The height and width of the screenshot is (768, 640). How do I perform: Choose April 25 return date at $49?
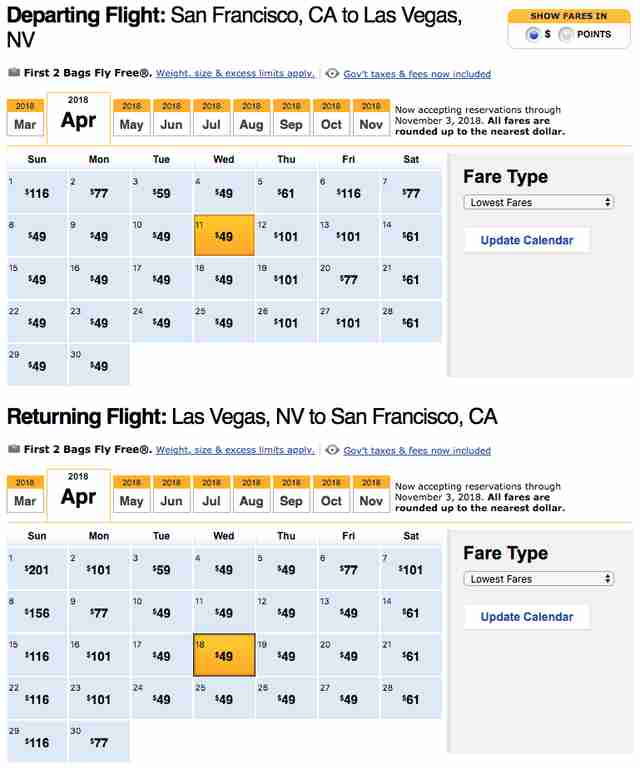(x=224, y=699)
